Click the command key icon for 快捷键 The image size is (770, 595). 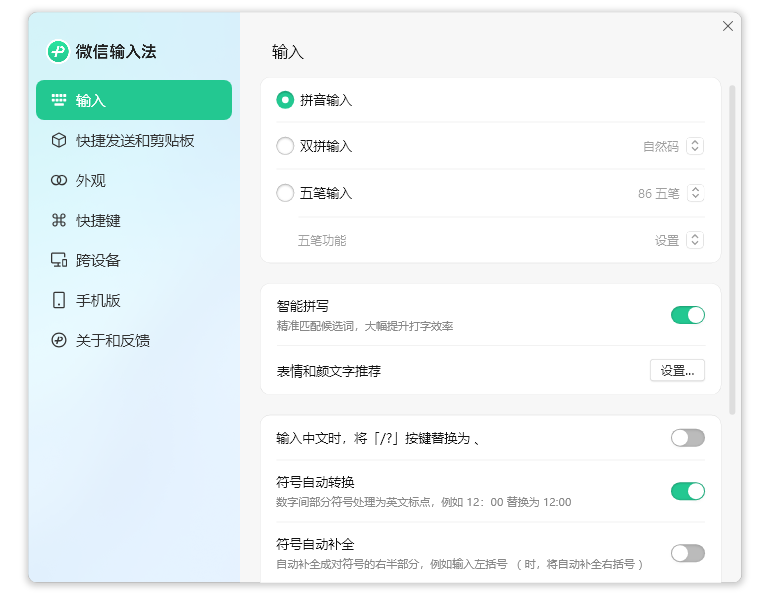[x=59, y=221]
